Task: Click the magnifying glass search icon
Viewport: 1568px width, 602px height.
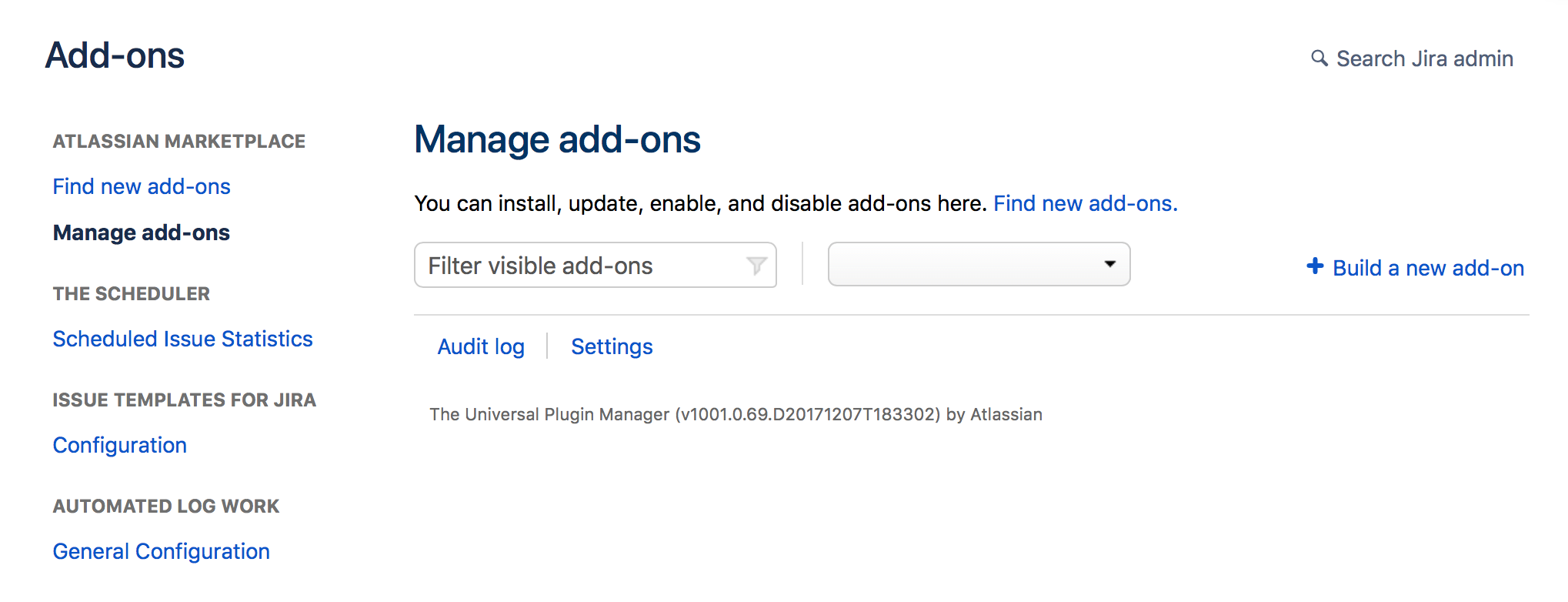Action: 1319,59
